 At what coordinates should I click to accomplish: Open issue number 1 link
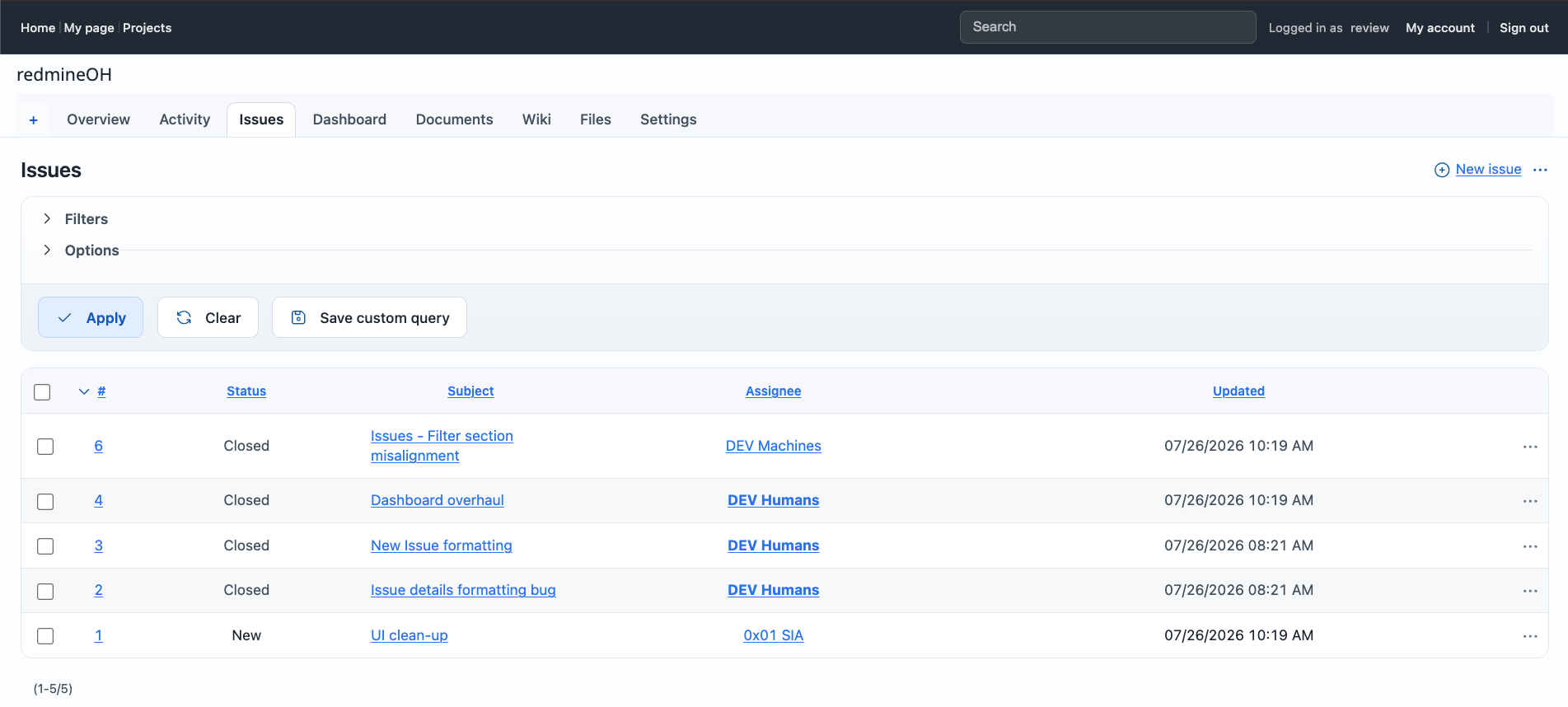point(98,635)
